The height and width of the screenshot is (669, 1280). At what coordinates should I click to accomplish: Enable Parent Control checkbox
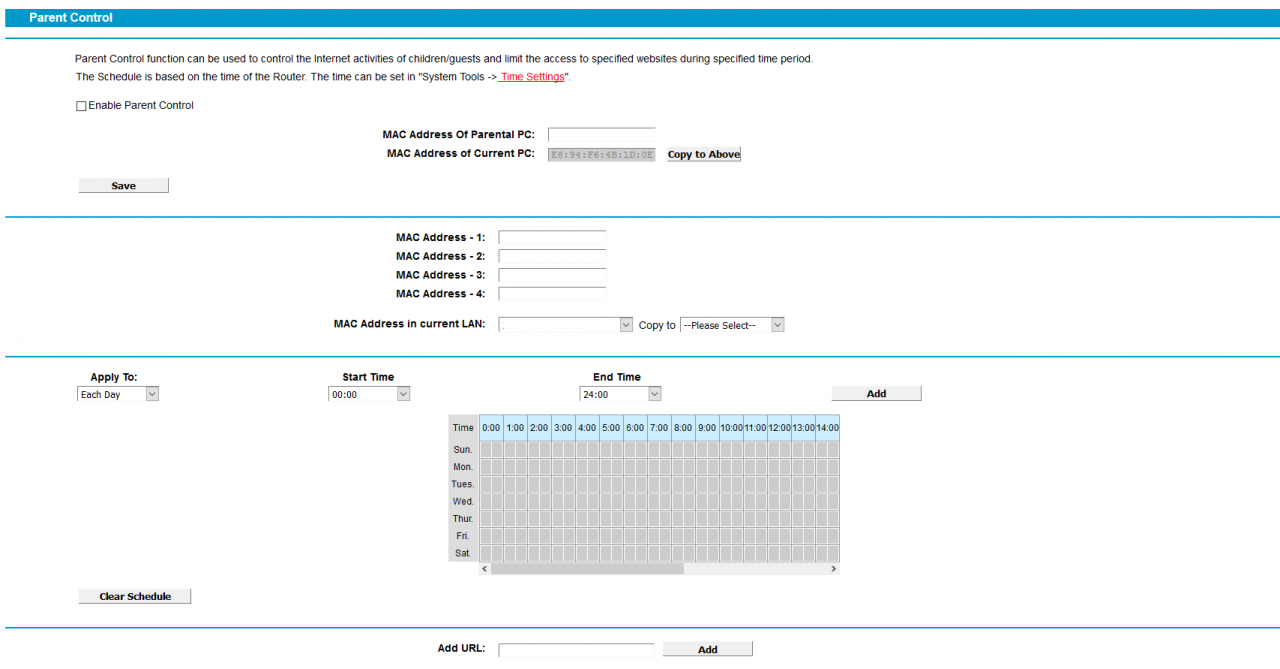(81, 106)
